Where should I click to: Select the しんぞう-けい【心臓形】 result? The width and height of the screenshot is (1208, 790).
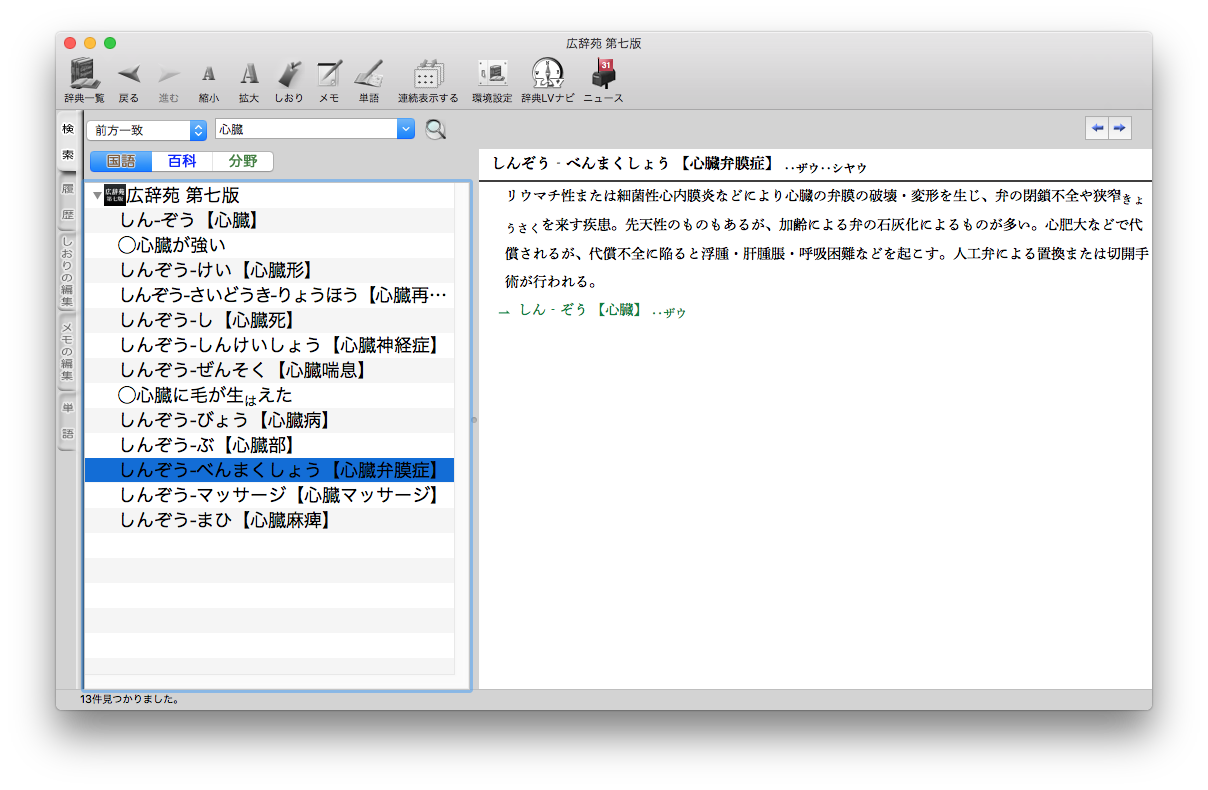(x=269, y=270)
